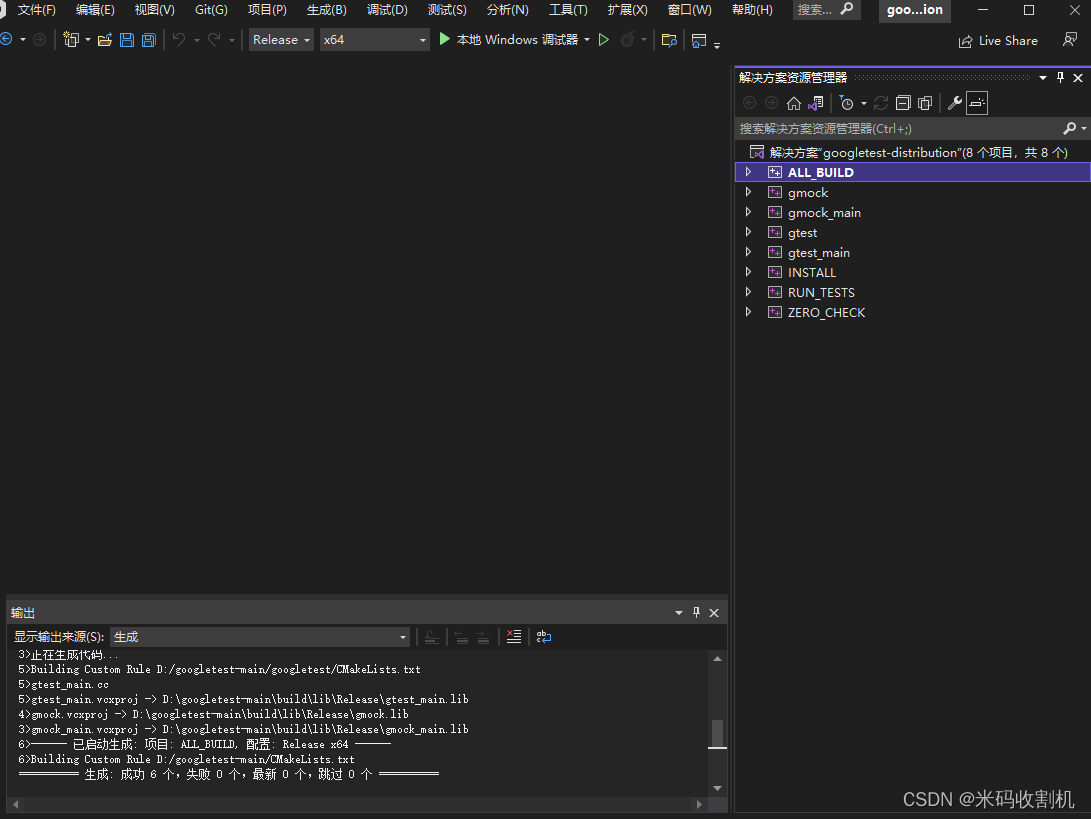Toggle Preview Selected Items in Solution Explorer
Image resolution: width=1091 pixels, height=819 pixels.
coord(977,103)
